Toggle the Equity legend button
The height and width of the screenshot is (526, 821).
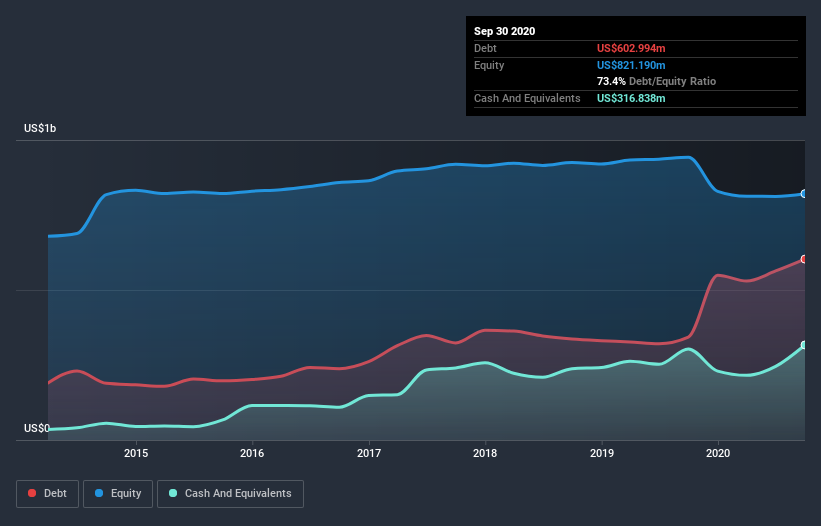[118, 494]
